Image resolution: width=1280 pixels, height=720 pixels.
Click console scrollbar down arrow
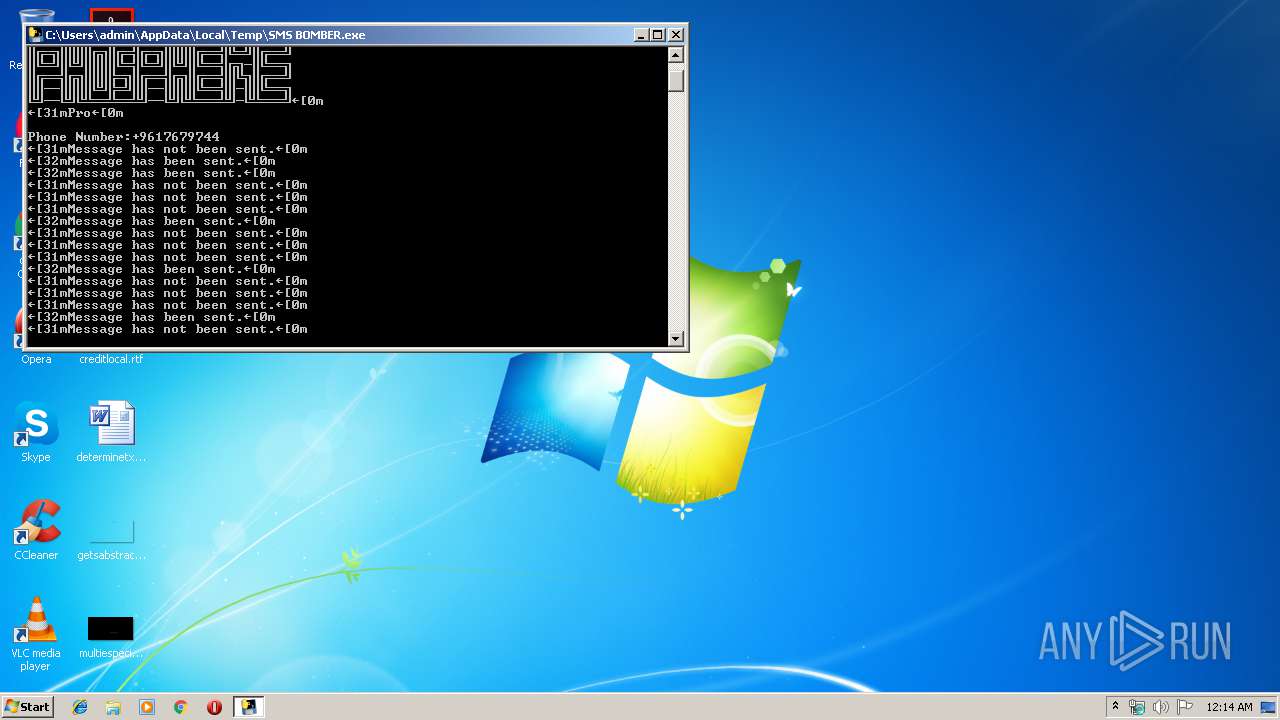click(x=676, y=339)
